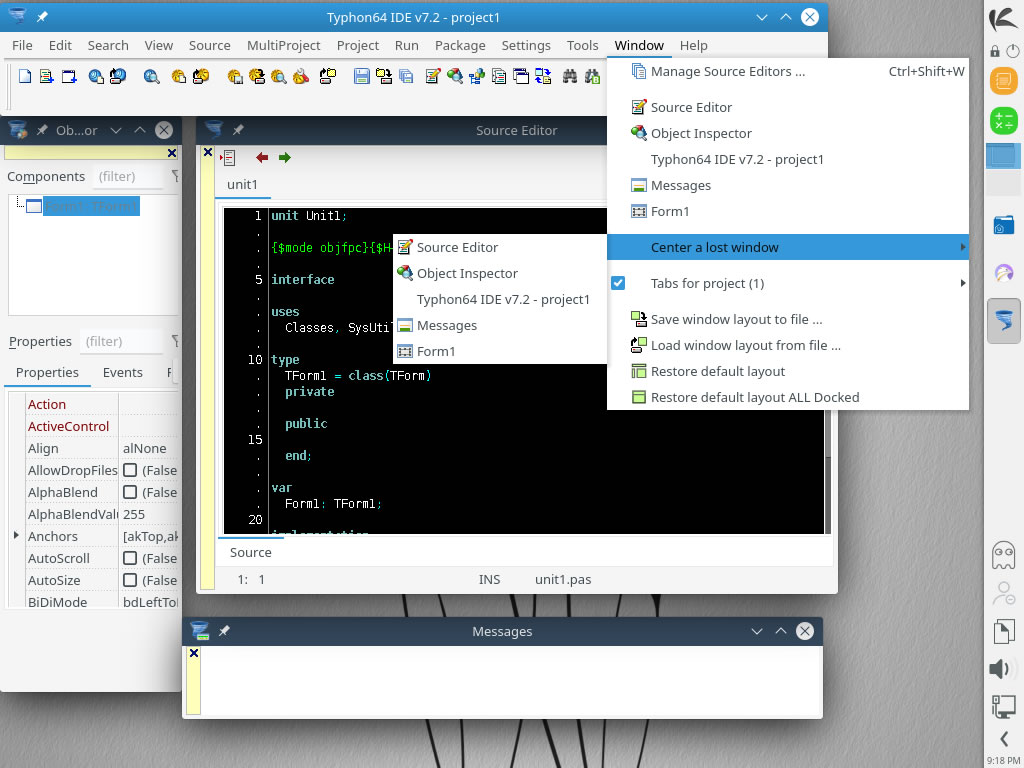This screenshot has width=1024, height=768.
Task: Click the notepad-with-pencil icon in the main toolbar
Action: 432,76
